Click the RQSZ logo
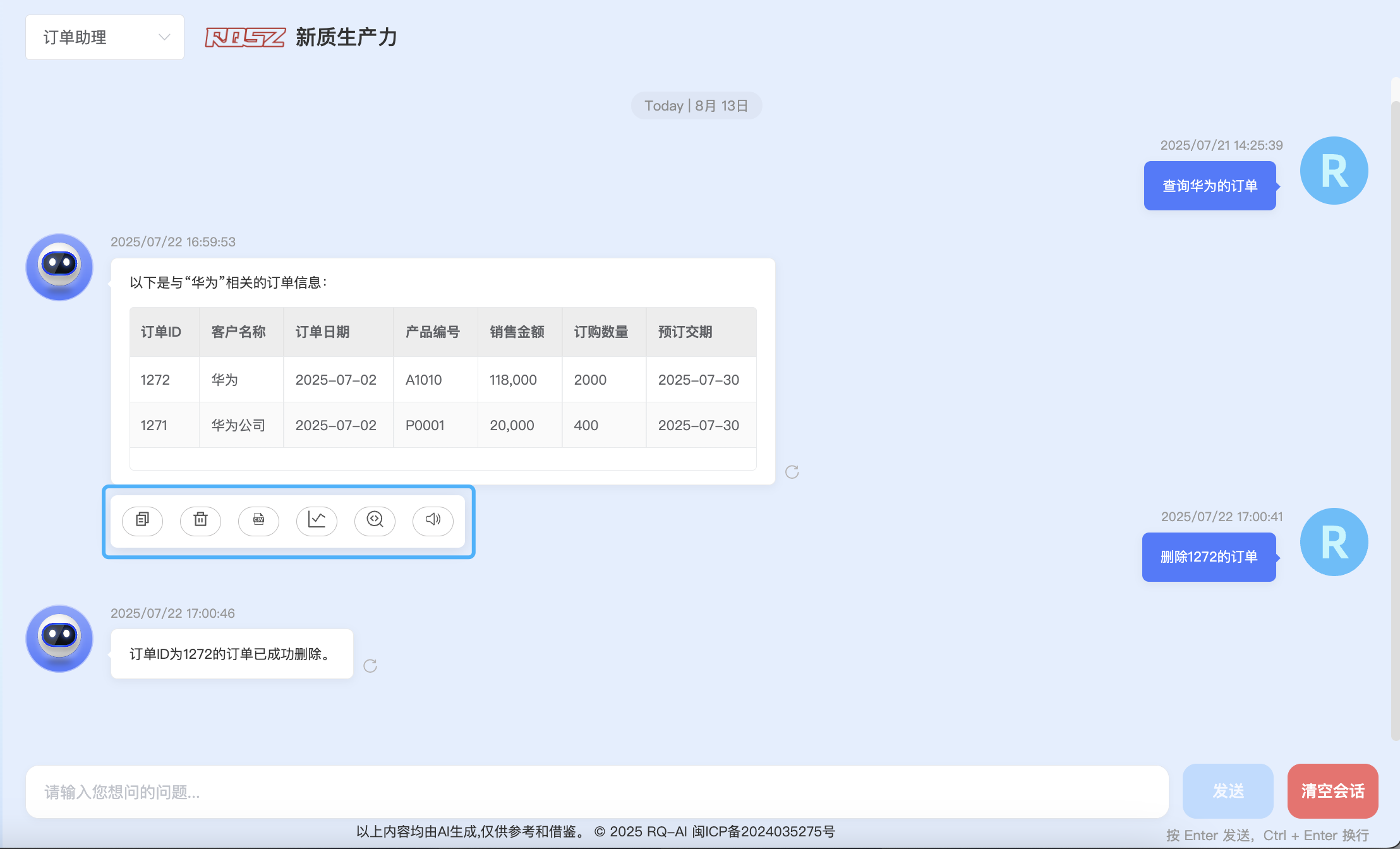1400x849 pixels. [245, 37]
